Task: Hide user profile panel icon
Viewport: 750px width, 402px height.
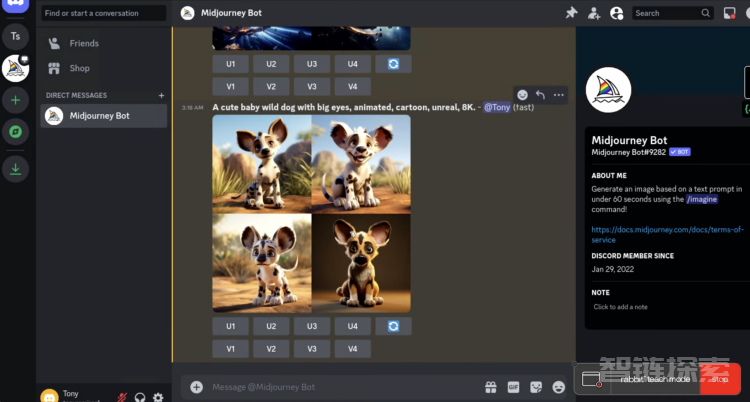Action: coord(617,13)
